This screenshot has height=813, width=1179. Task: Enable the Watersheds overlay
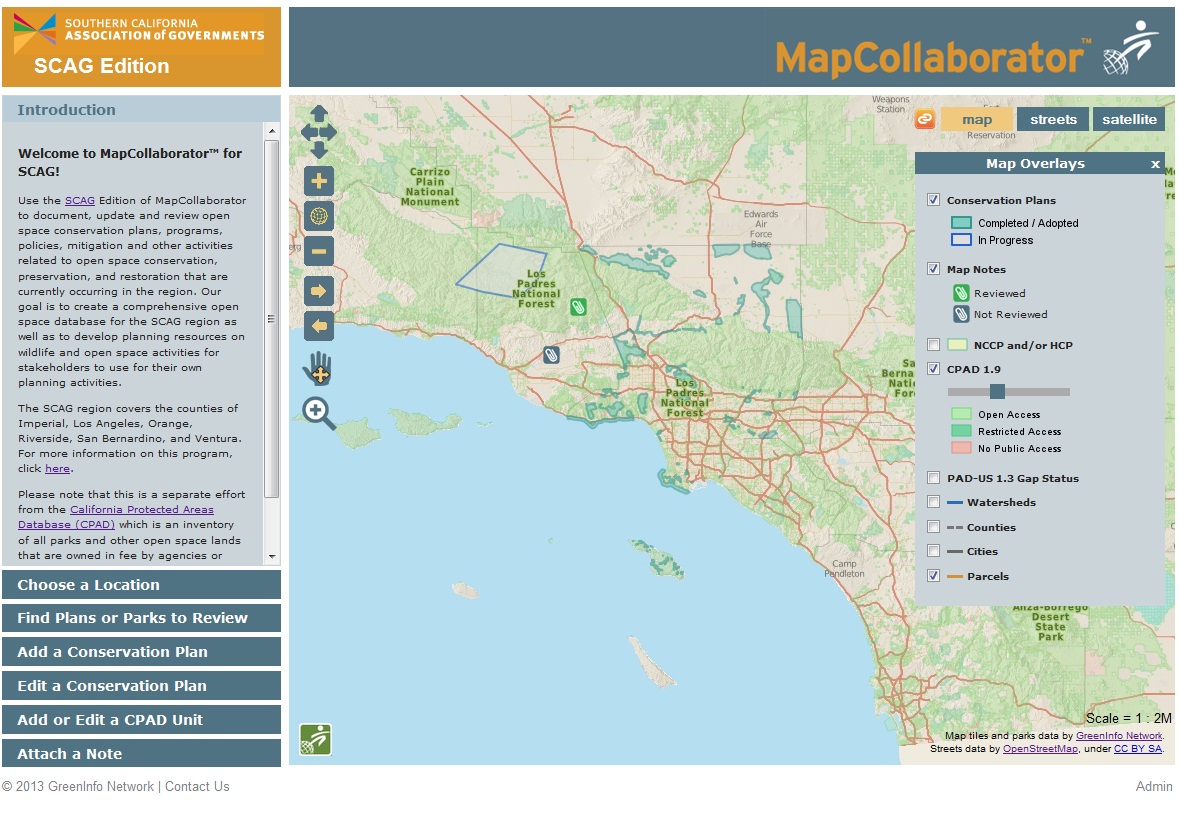click(x=933, y=502)
